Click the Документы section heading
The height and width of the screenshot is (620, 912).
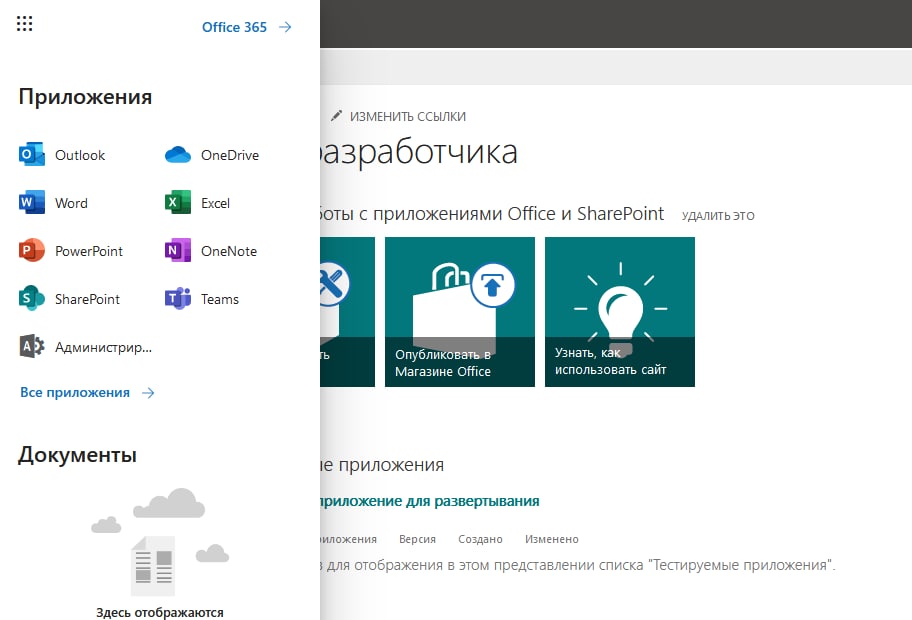tap(77, 454)
